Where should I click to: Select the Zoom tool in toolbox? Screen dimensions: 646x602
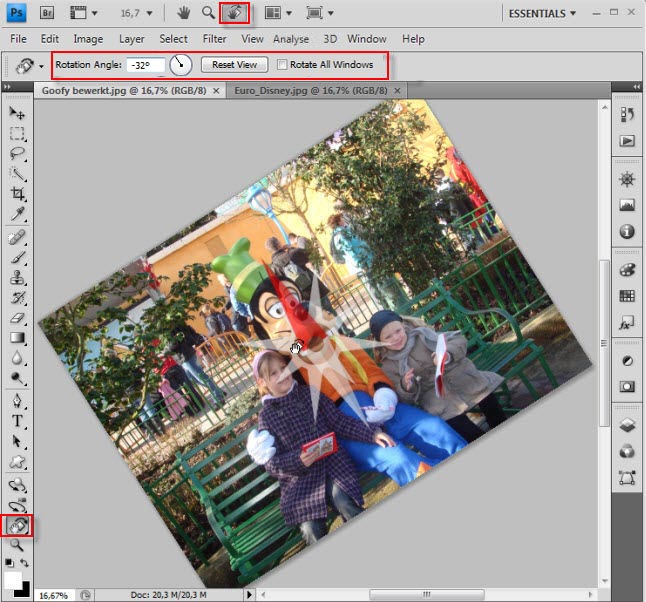(17, 545)
